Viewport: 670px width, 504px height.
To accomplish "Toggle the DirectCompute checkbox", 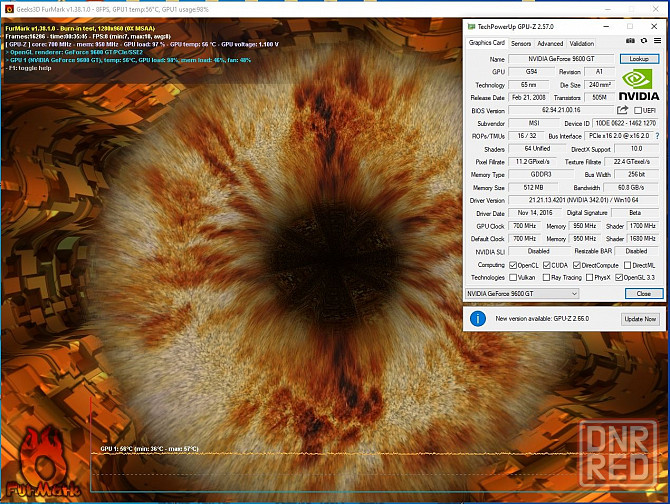I will coord(577,265).
